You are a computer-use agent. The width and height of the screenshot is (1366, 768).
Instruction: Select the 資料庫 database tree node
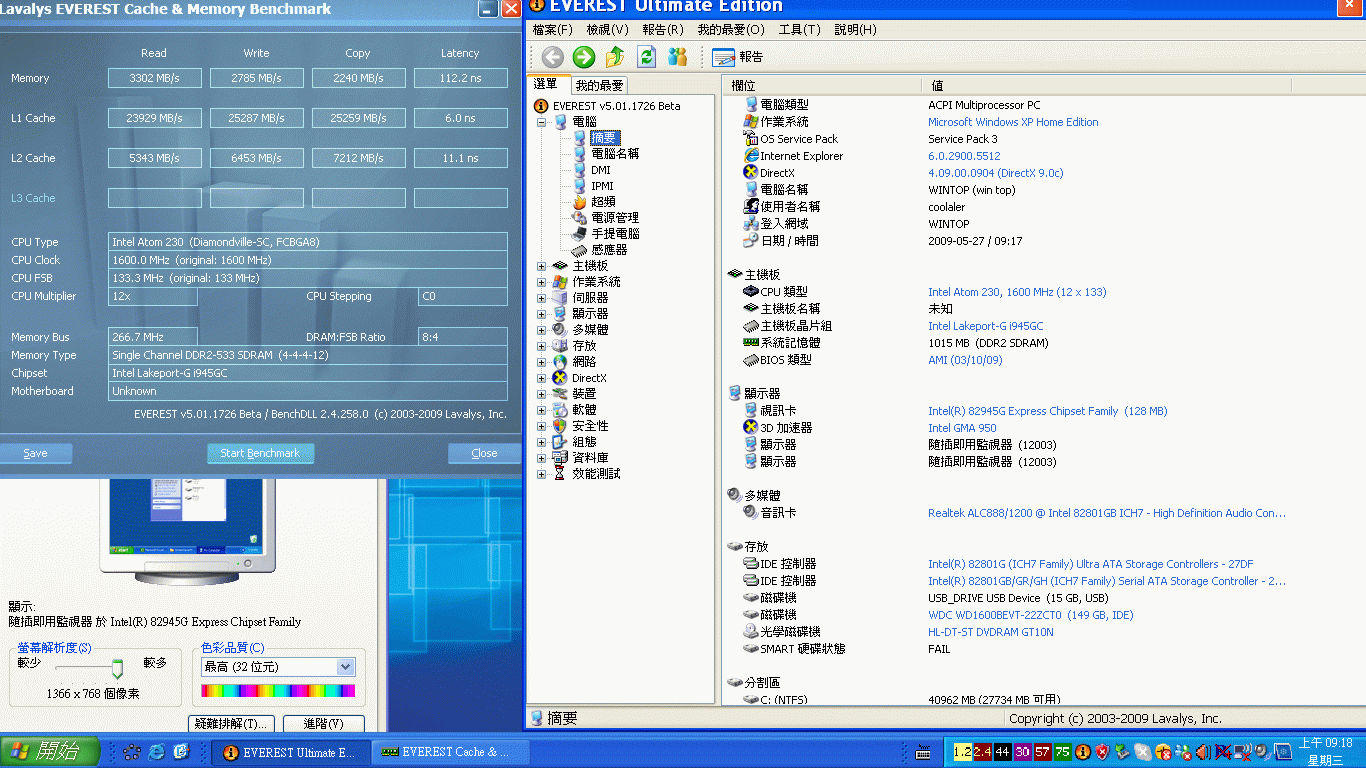coord(590,458)
